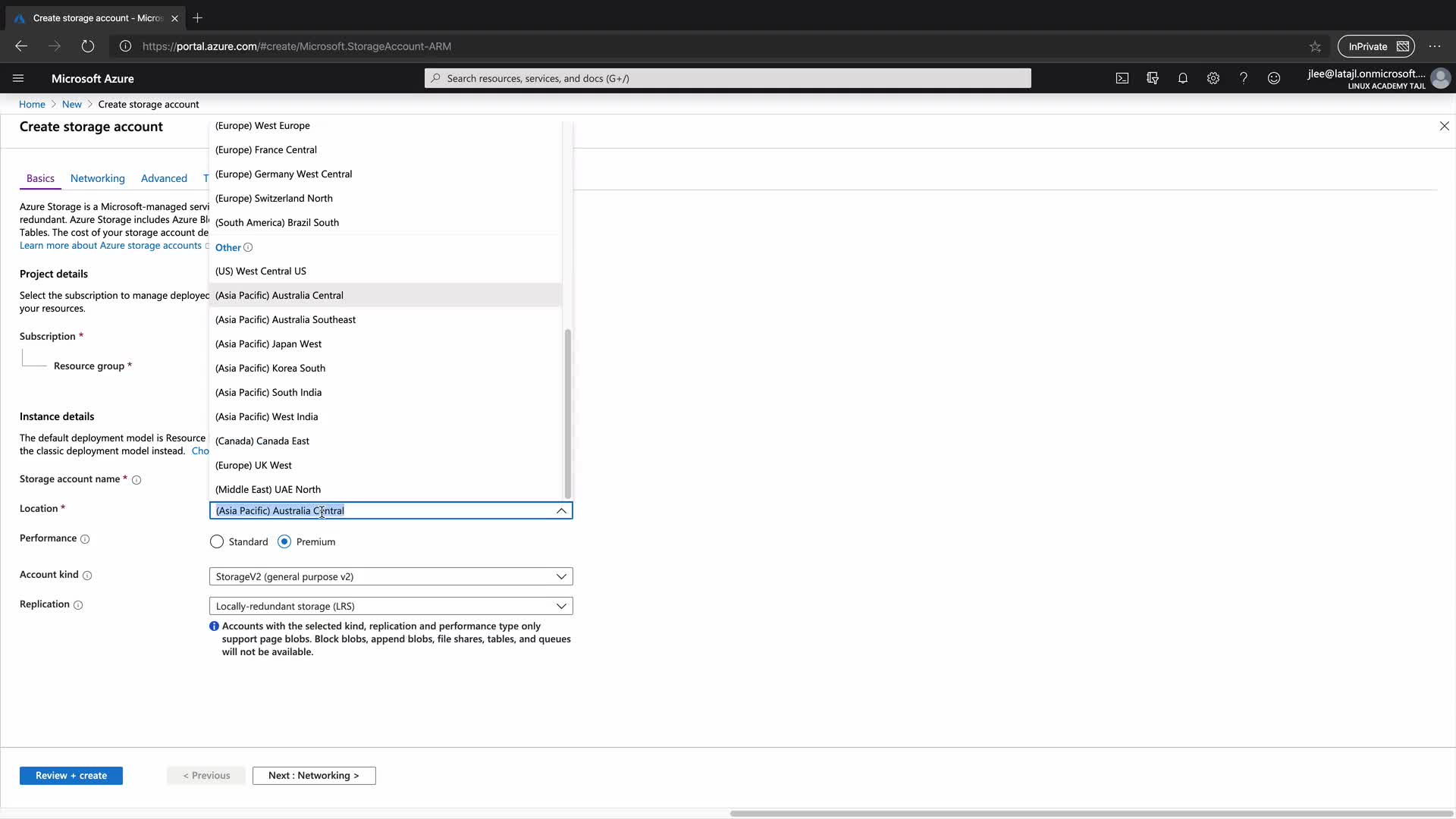The image size is (1456, 819).
Task: Click the location list scrollbar
Action: click(x=567, y=413)
